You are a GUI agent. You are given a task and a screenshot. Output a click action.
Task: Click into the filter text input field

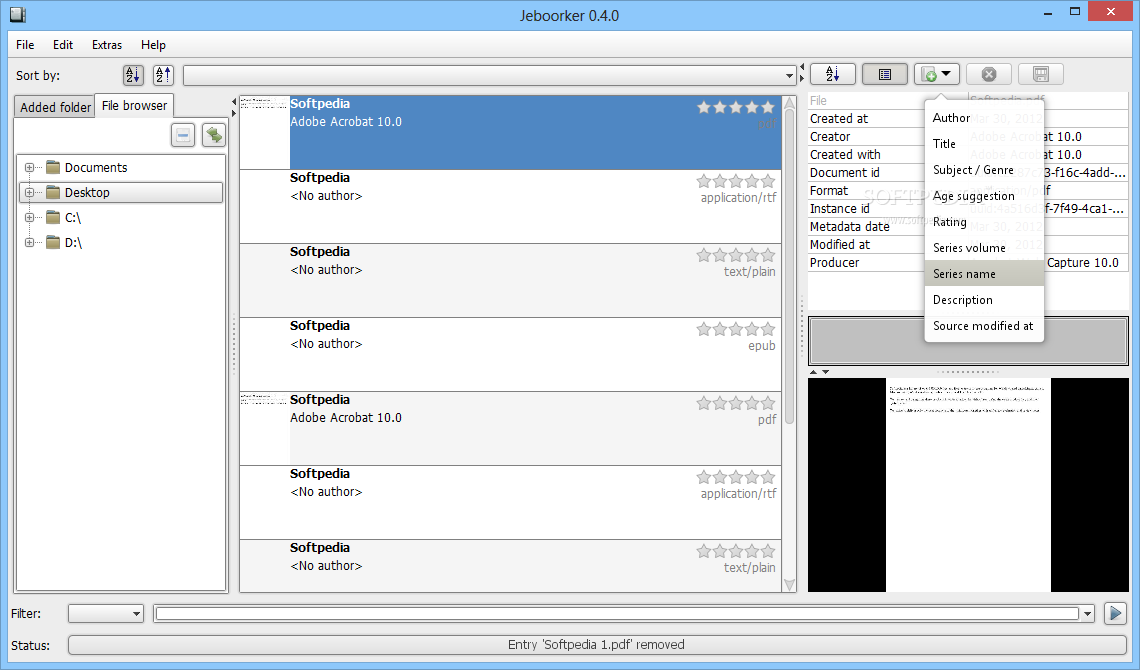617,614
